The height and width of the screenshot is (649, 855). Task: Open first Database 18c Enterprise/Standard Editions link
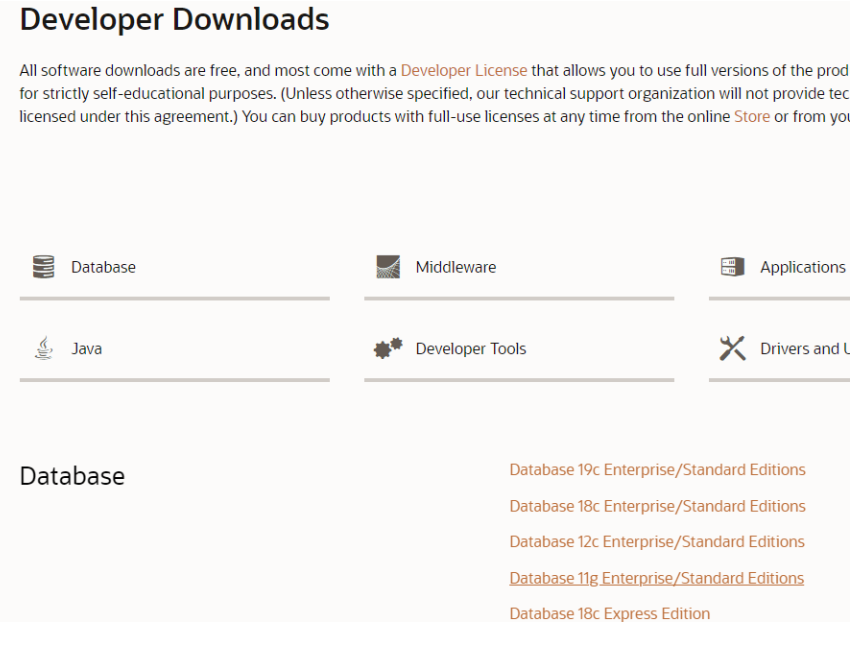point(657,506)
